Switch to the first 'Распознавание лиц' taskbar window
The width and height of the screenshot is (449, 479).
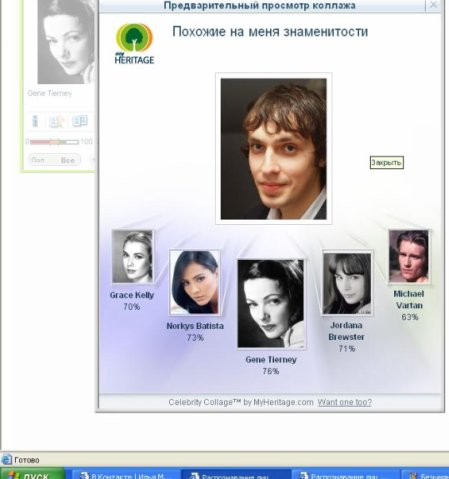236,475
